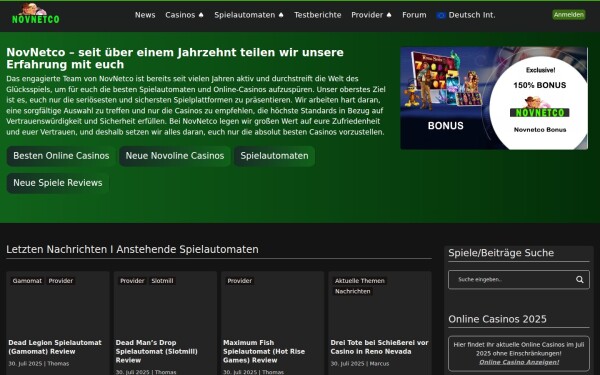Click the Online Casinos 2025 heading
This screenshot has width=600, height=375.
pyautogui.click(x=497, y=319)
